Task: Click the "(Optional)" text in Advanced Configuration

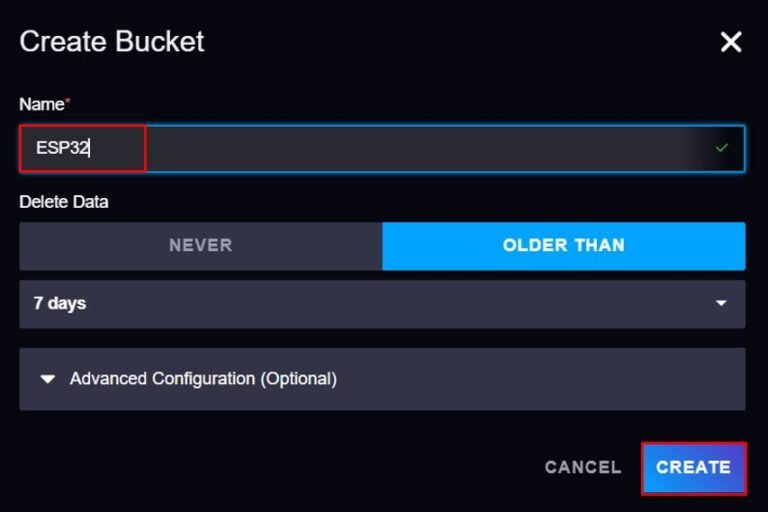Action: [x=298, y=380]
